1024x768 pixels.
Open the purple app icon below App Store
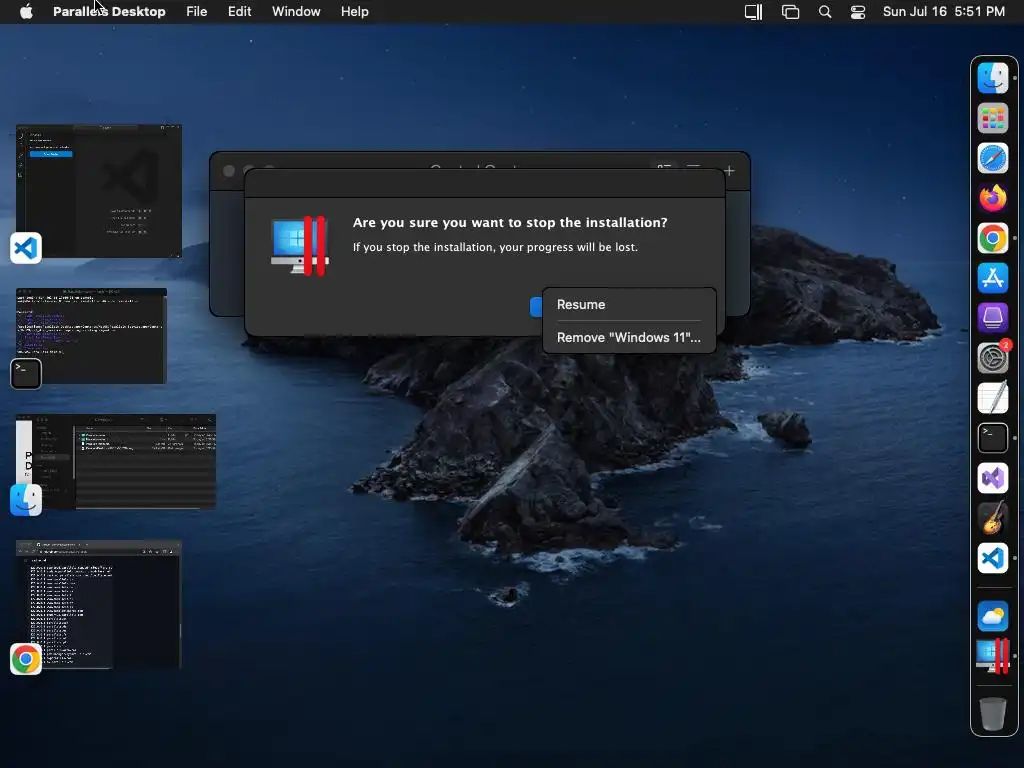tap(993, 318)
